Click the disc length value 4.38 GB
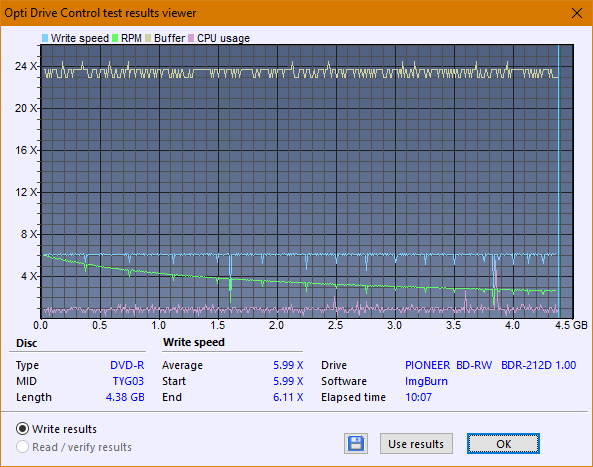Viewport: 593px width, 467px height. (x=125, y=397)
